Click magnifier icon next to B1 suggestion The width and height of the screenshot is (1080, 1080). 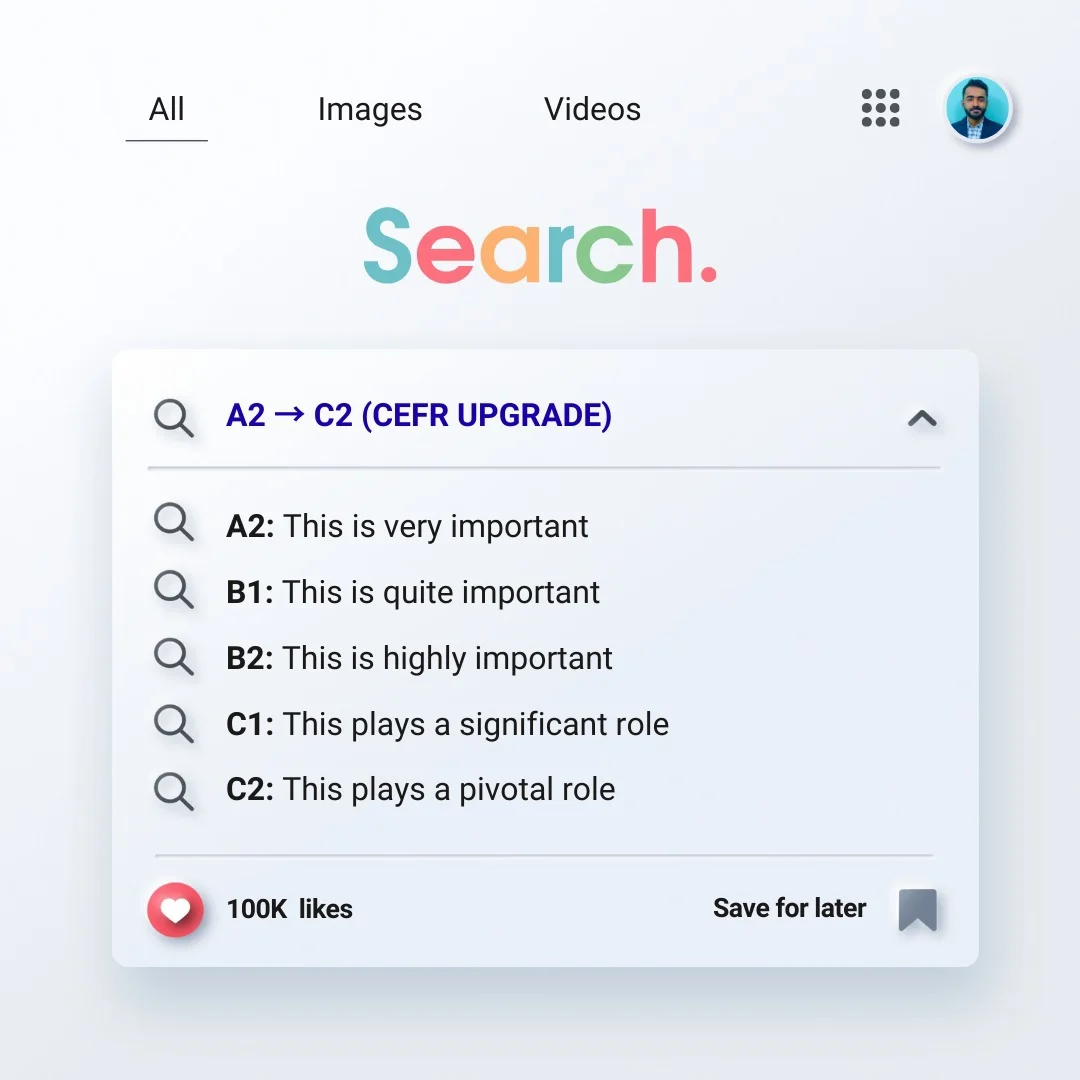click(174, 590)
